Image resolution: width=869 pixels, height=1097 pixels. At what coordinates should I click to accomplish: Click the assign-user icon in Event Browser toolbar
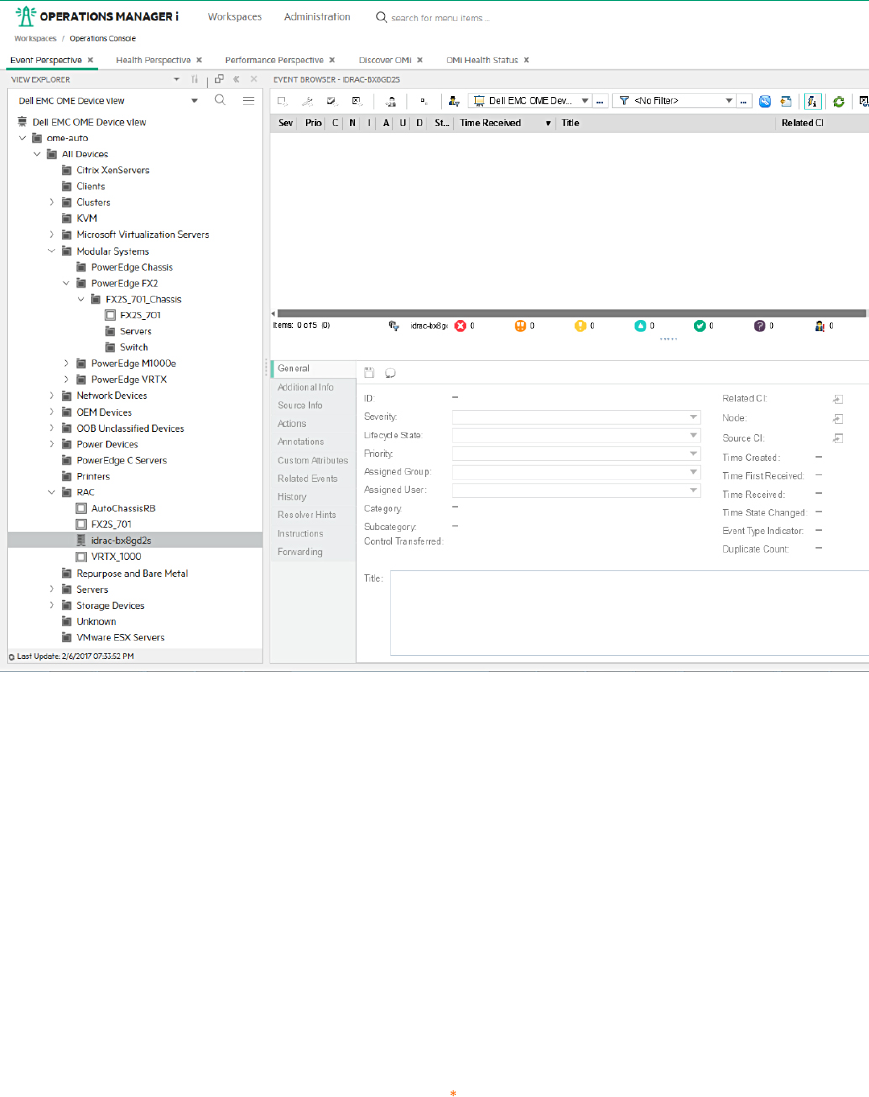(391, 101)
